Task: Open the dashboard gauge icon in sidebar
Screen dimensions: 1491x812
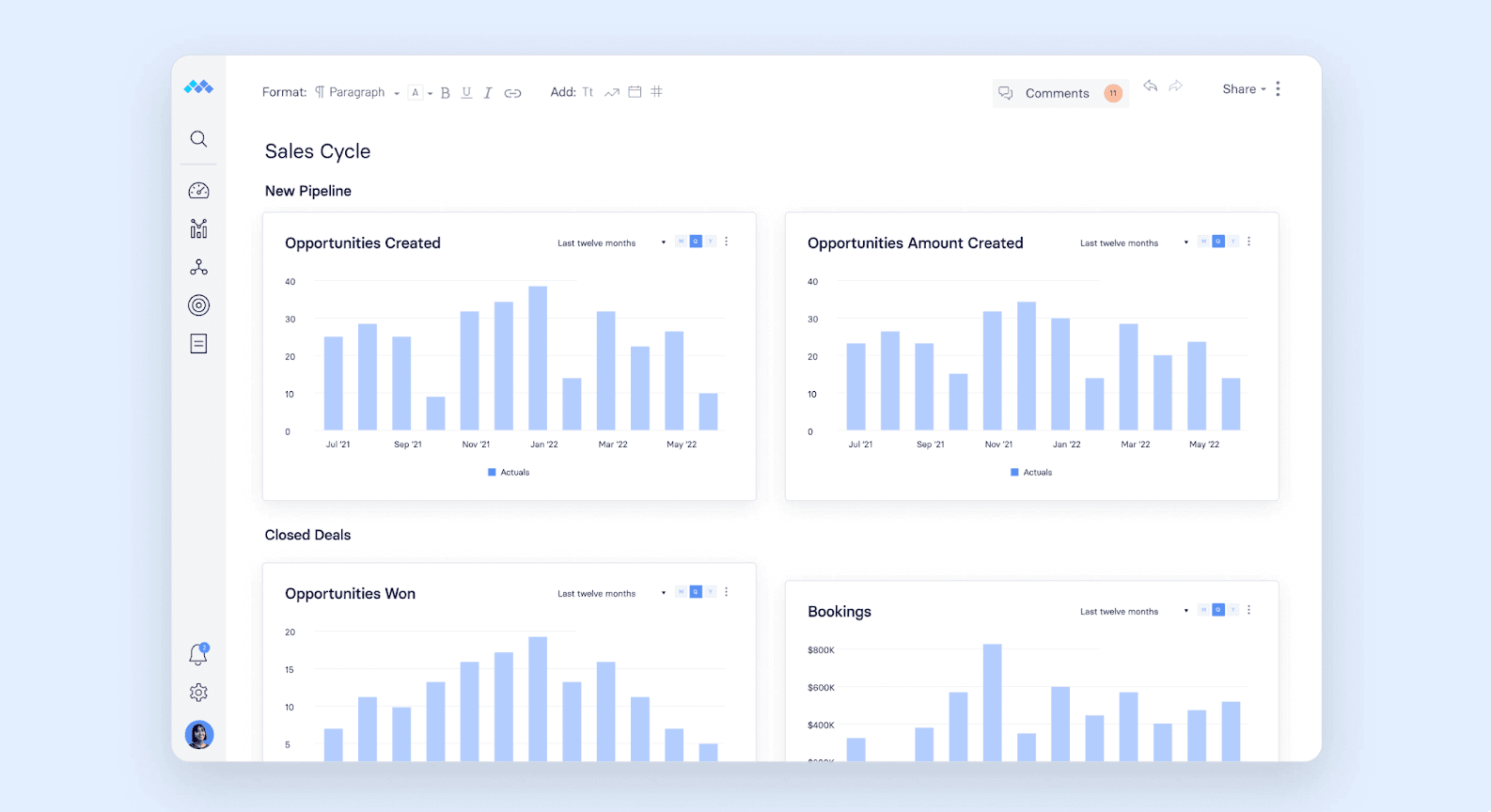Action: click(x=198, y=191)
